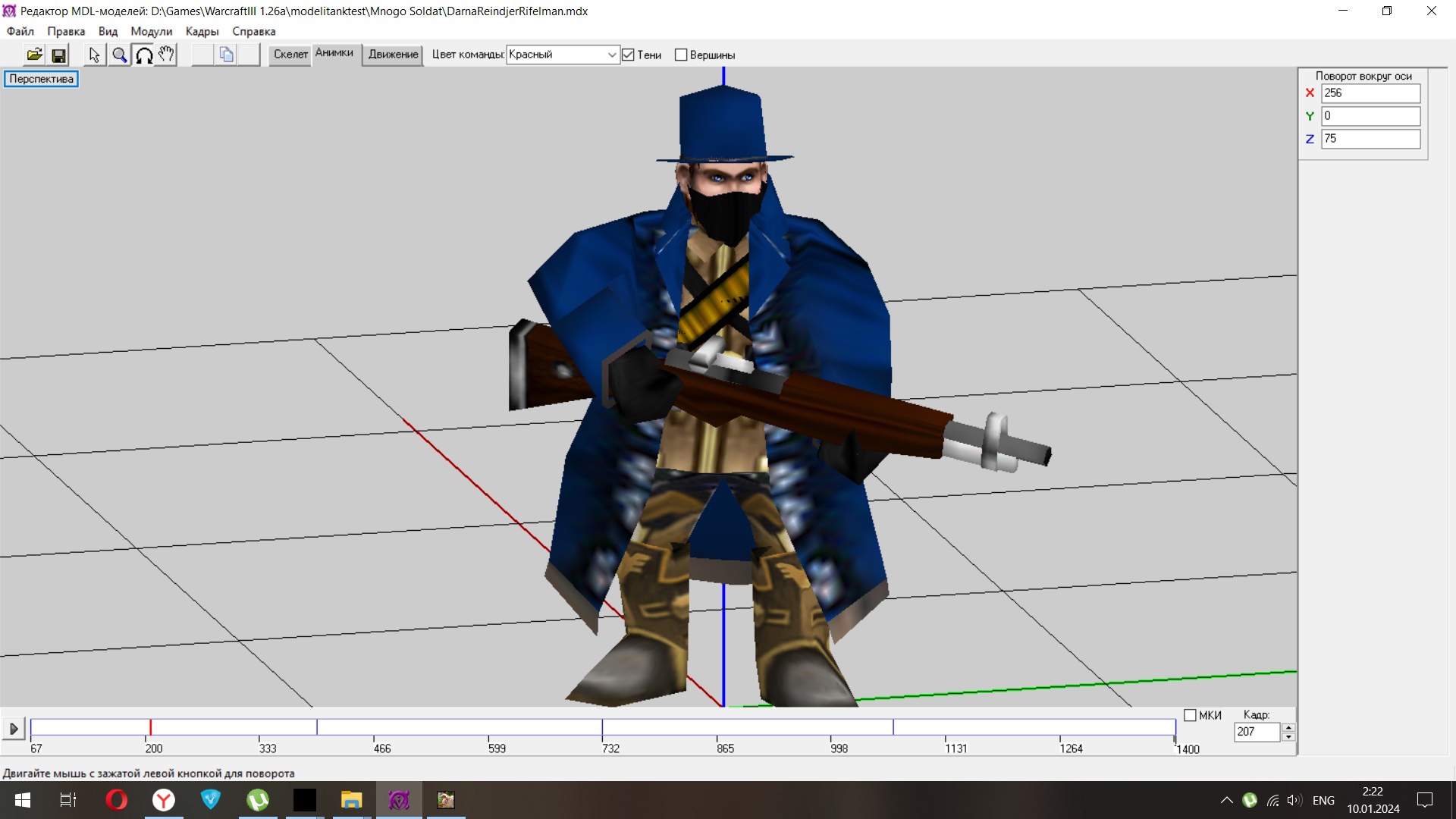Image resolution: width=1456 pixels, height=819 pixels.
Task: Select the arrow pointer tool
Action: 94,55
